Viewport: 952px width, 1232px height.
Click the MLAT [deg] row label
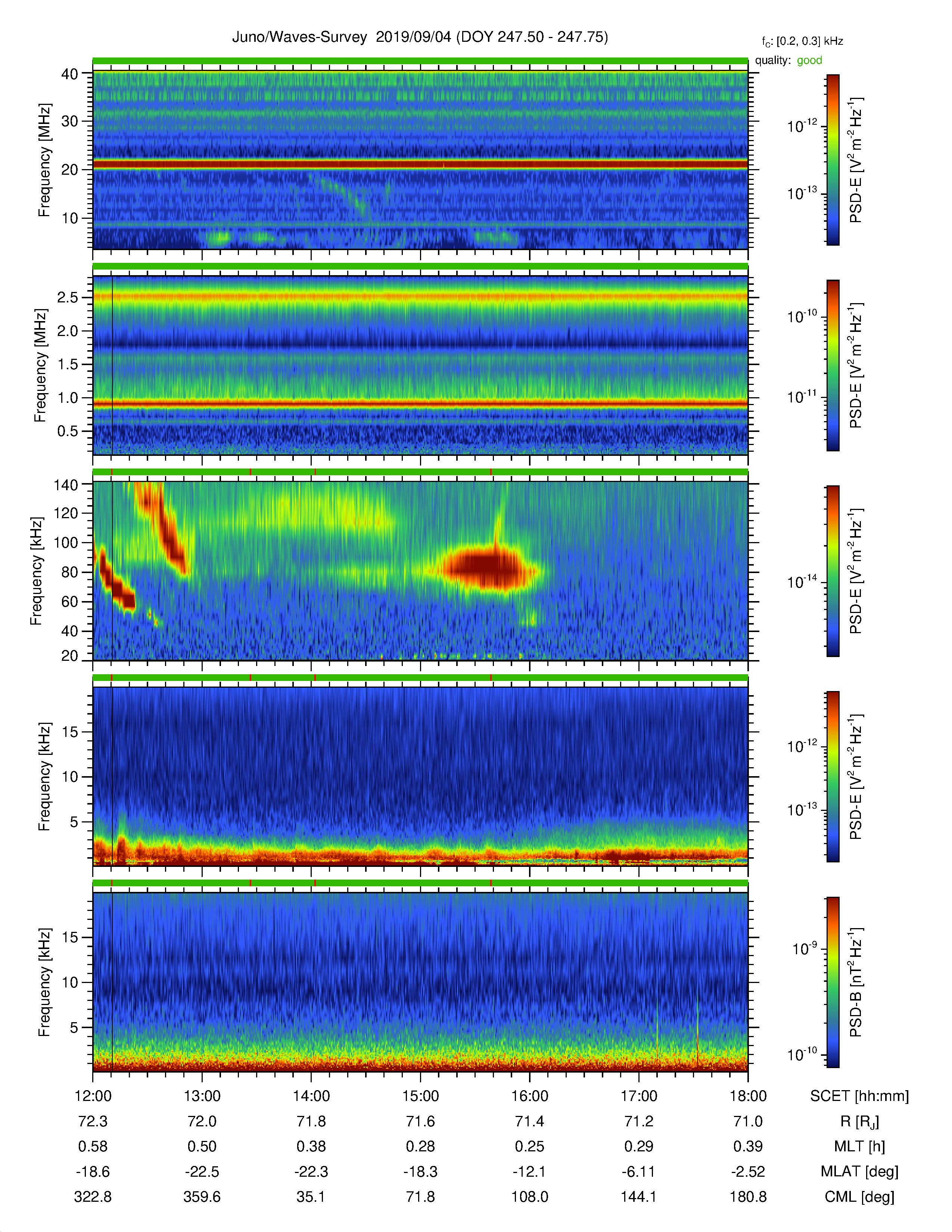[x=859, y=1172]
